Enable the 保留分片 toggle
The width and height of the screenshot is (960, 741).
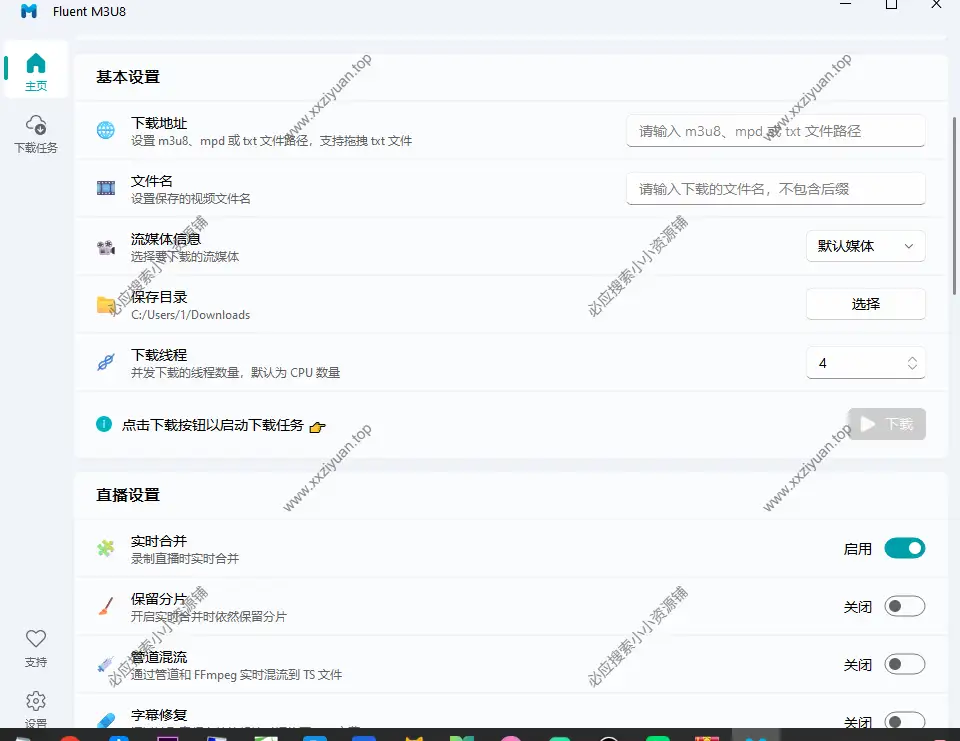905,606
